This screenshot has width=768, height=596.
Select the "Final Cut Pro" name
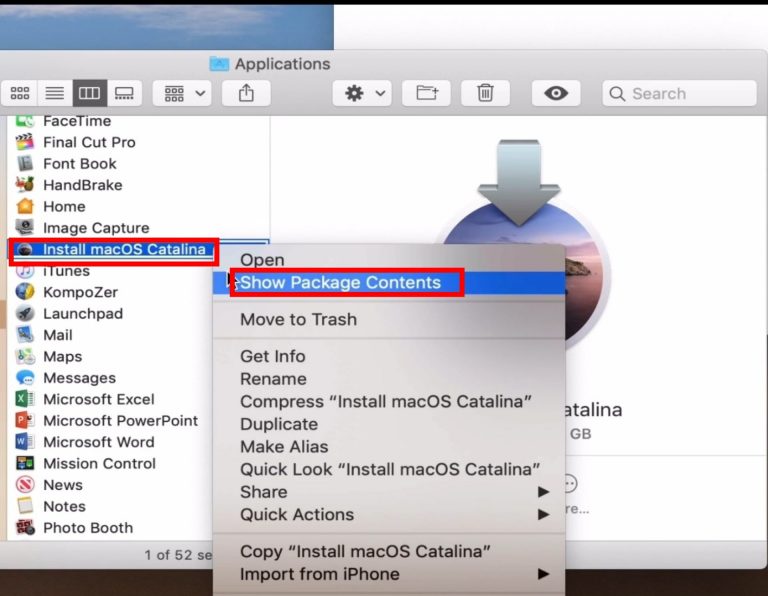tap(89, 142)
